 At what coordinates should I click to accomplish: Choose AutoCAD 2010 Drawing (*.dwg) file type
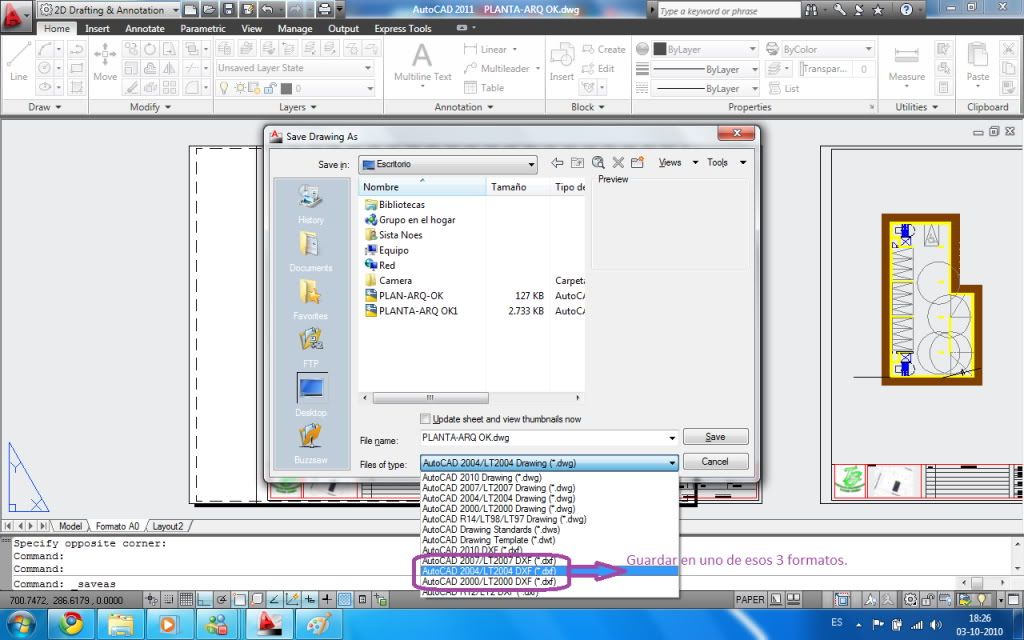pos(482,477)
